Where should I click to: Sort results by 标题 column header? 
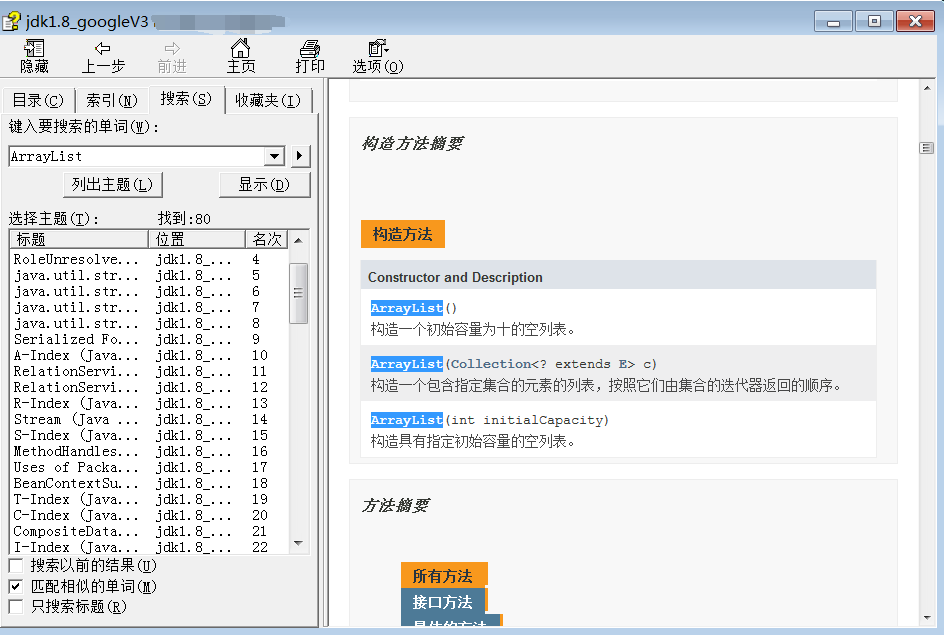[79, 239]
